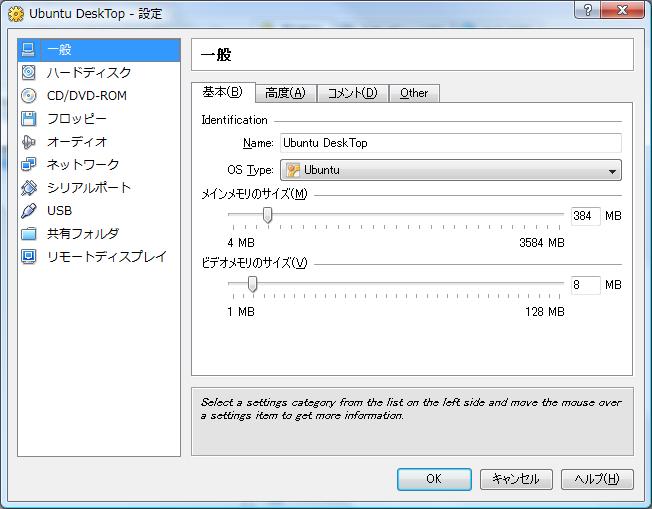Click the Ubuntu OS type icon
This screenshot has width=652, height=509.
tap(293, 170)
